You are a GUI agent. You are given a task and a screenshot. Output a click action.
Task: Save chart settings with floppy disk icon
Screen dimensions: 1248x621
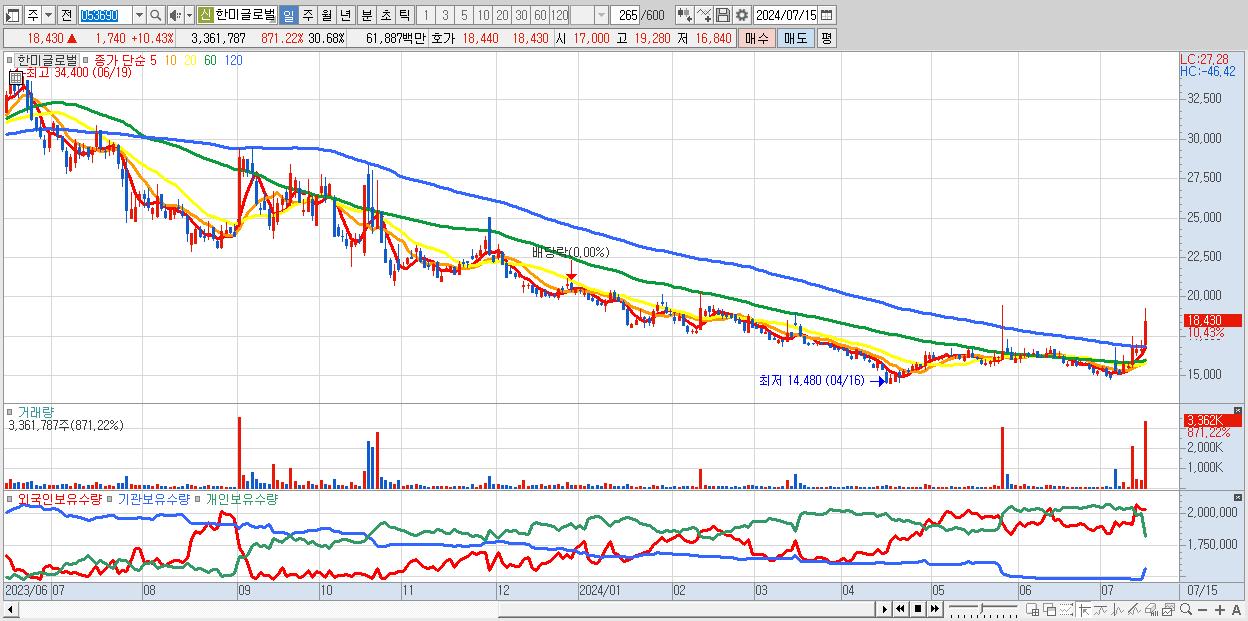click(722, 15)
